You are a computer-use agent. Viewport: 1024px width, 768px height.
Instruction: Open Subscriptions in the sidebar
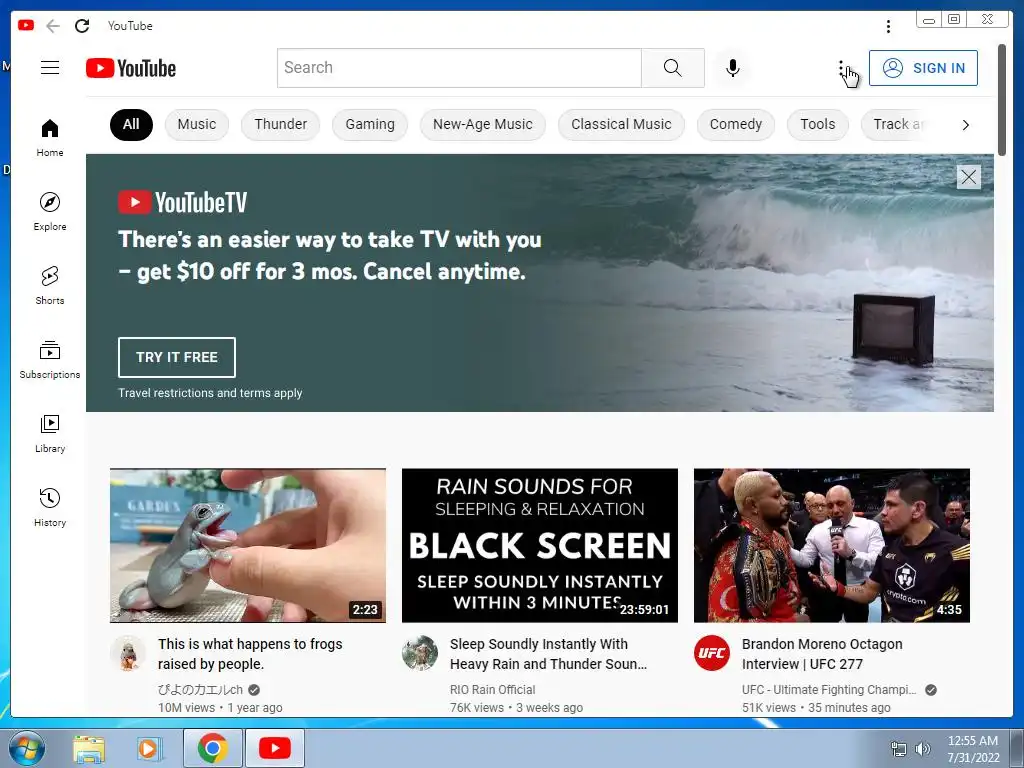click(x=50, y=360)
